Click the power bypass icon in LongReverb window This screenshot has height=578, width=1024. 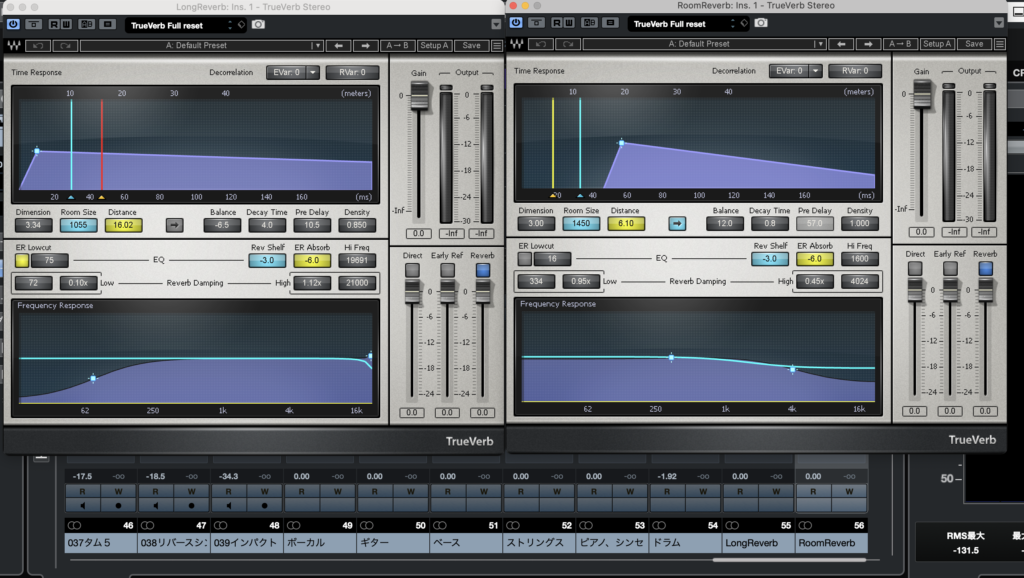[x=12, y=23]
